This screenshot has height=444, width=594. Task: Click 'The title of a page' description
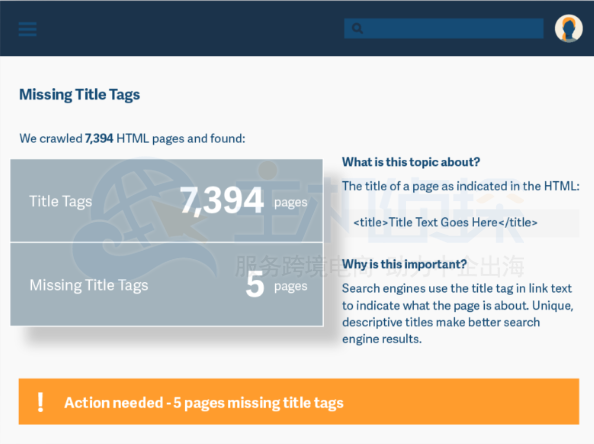point(461,186)
